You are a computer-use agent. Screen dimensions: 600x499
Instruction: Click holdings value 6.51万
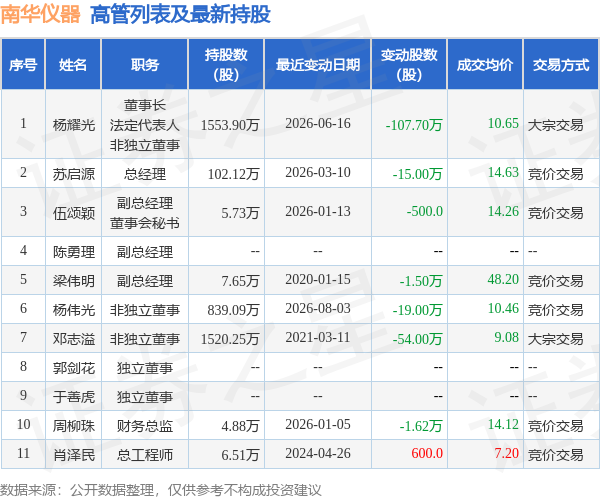pos(240,455)
